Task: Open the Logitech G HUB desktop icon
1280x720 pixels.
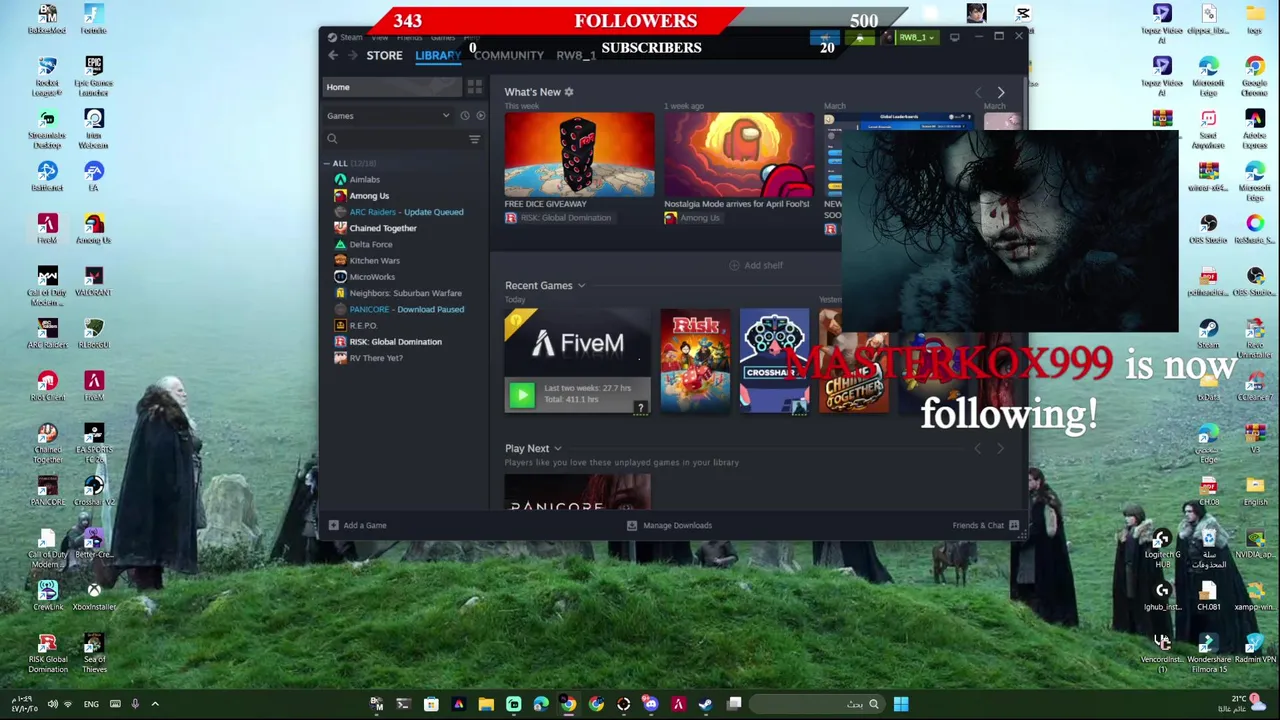Action: 1162,549
